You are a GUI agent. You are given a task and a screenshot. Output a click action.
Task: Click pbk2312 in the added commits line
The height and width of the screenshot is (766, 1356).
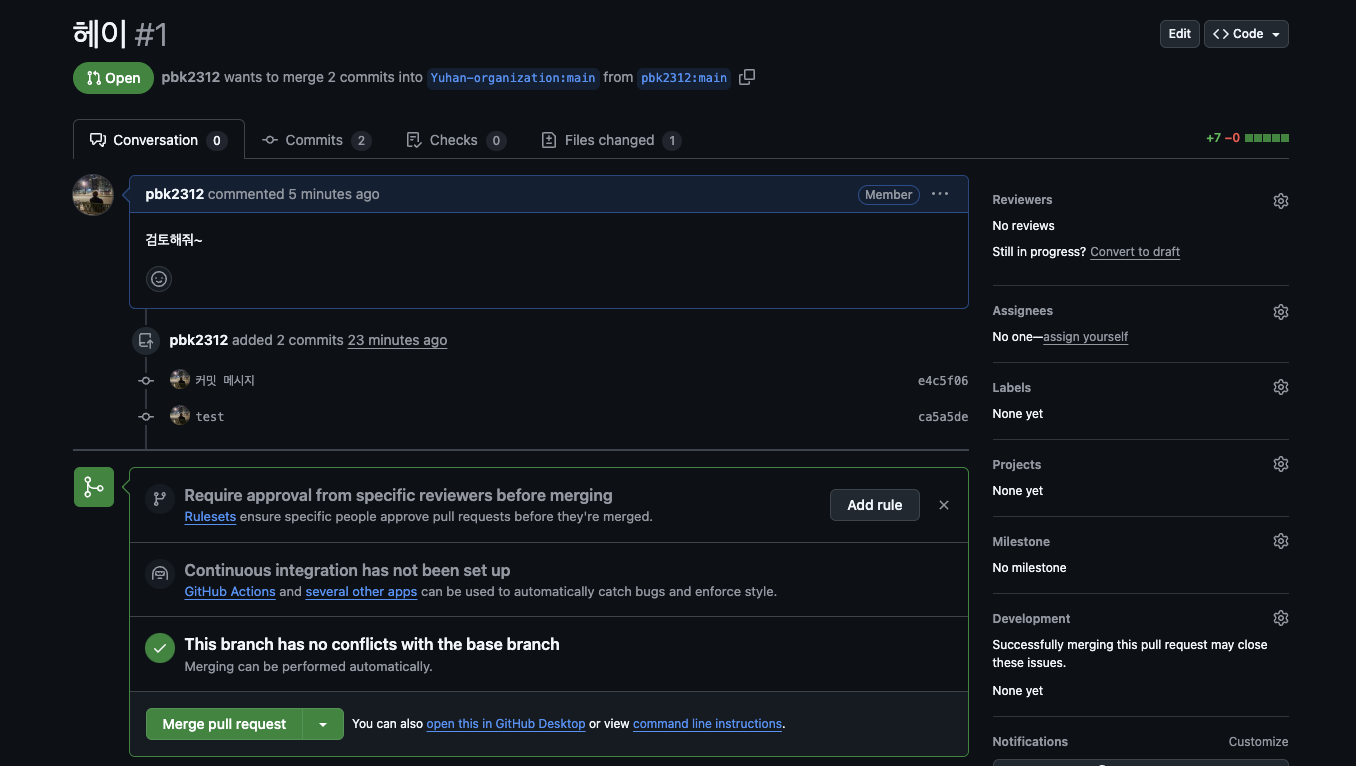click(198, 340)
